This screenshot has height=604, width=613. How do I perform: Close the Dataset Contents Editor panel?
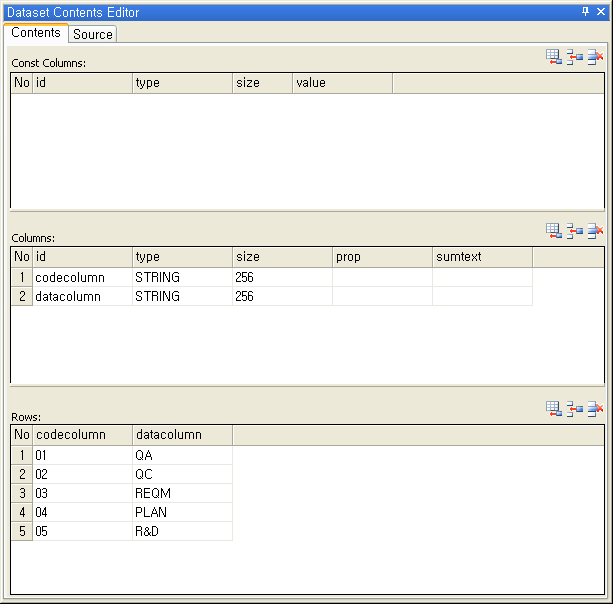click(x=601, y=12)
